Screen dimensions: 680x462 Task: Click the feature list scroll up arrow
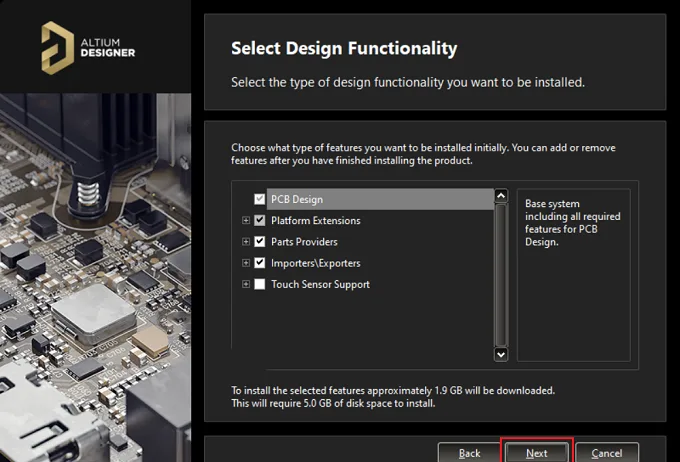coord(501,196)
